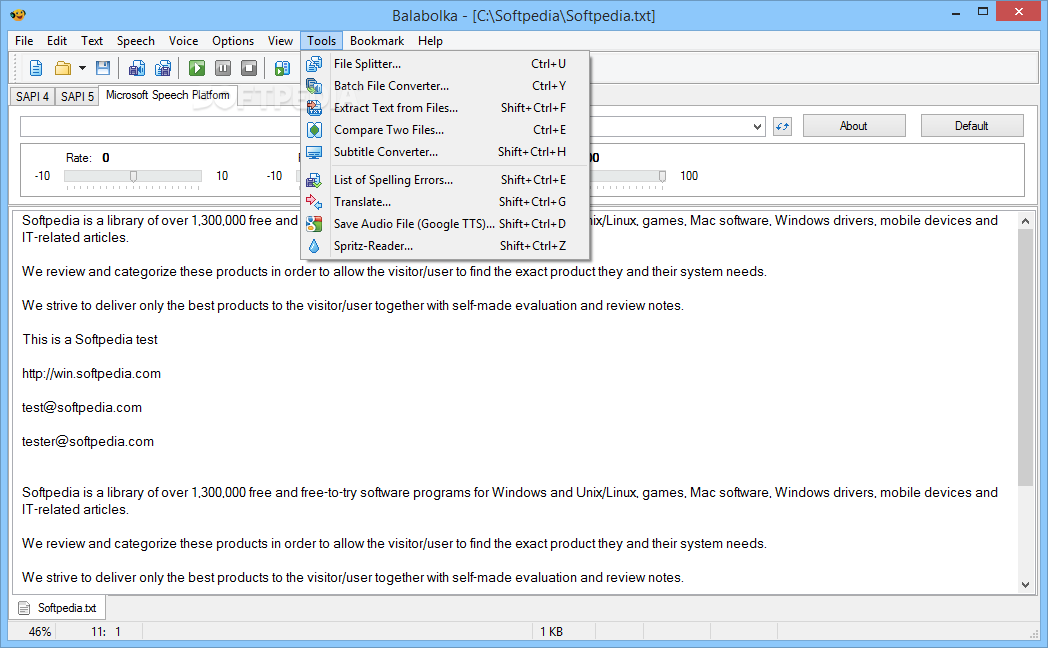Image resolution: width=1048 pixels, height=648 pixels.
Task: Click the 'tester@softpedia.com' line
Action: point(88,442)
